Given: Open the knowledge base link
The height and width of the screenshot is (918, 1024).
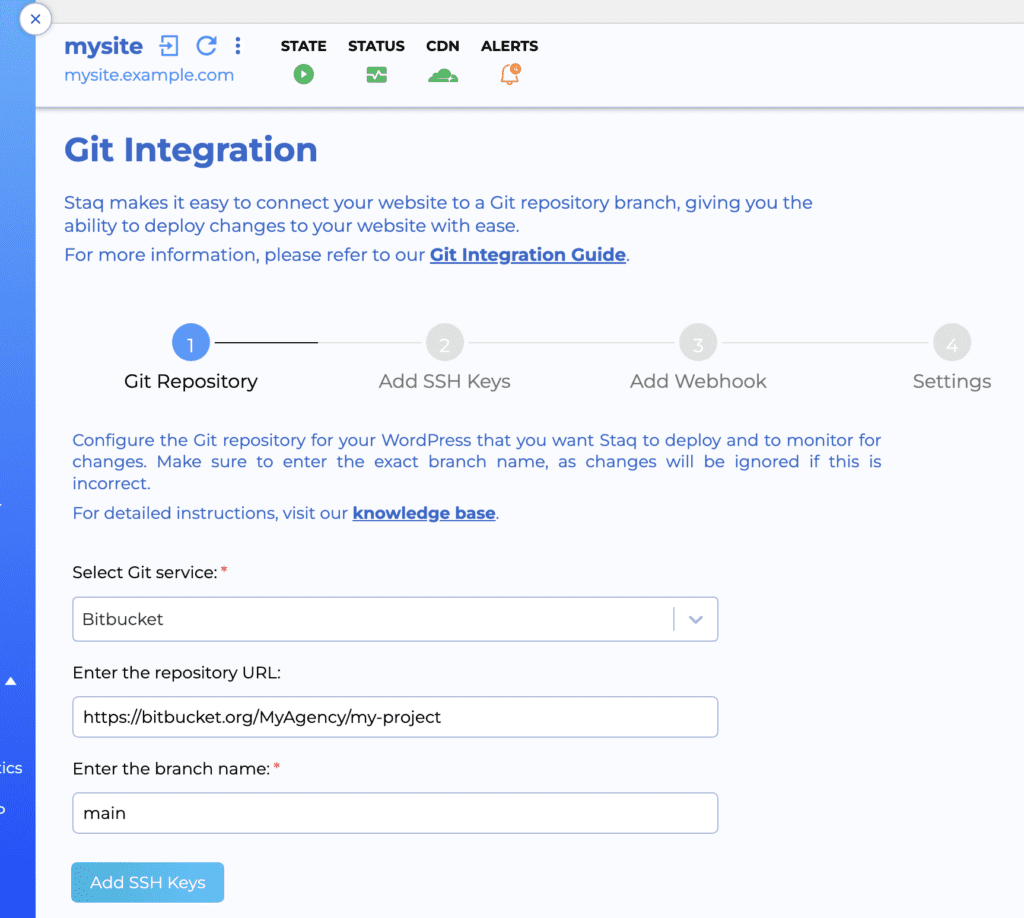Looking at the screenshot, I should [x=424, y=513].
